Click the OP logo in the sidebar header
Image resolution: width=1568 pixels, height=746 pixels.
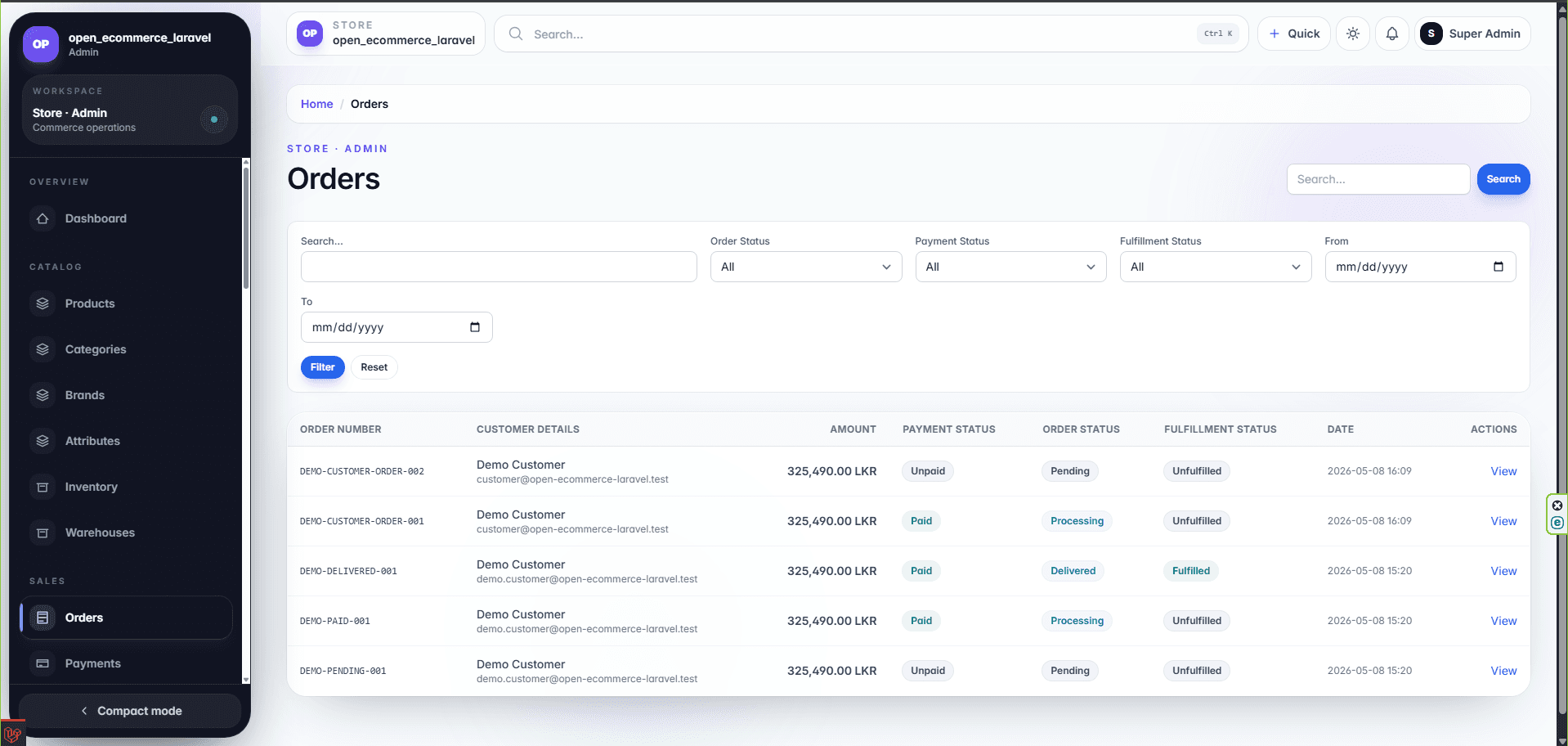[x=41, y=44]
